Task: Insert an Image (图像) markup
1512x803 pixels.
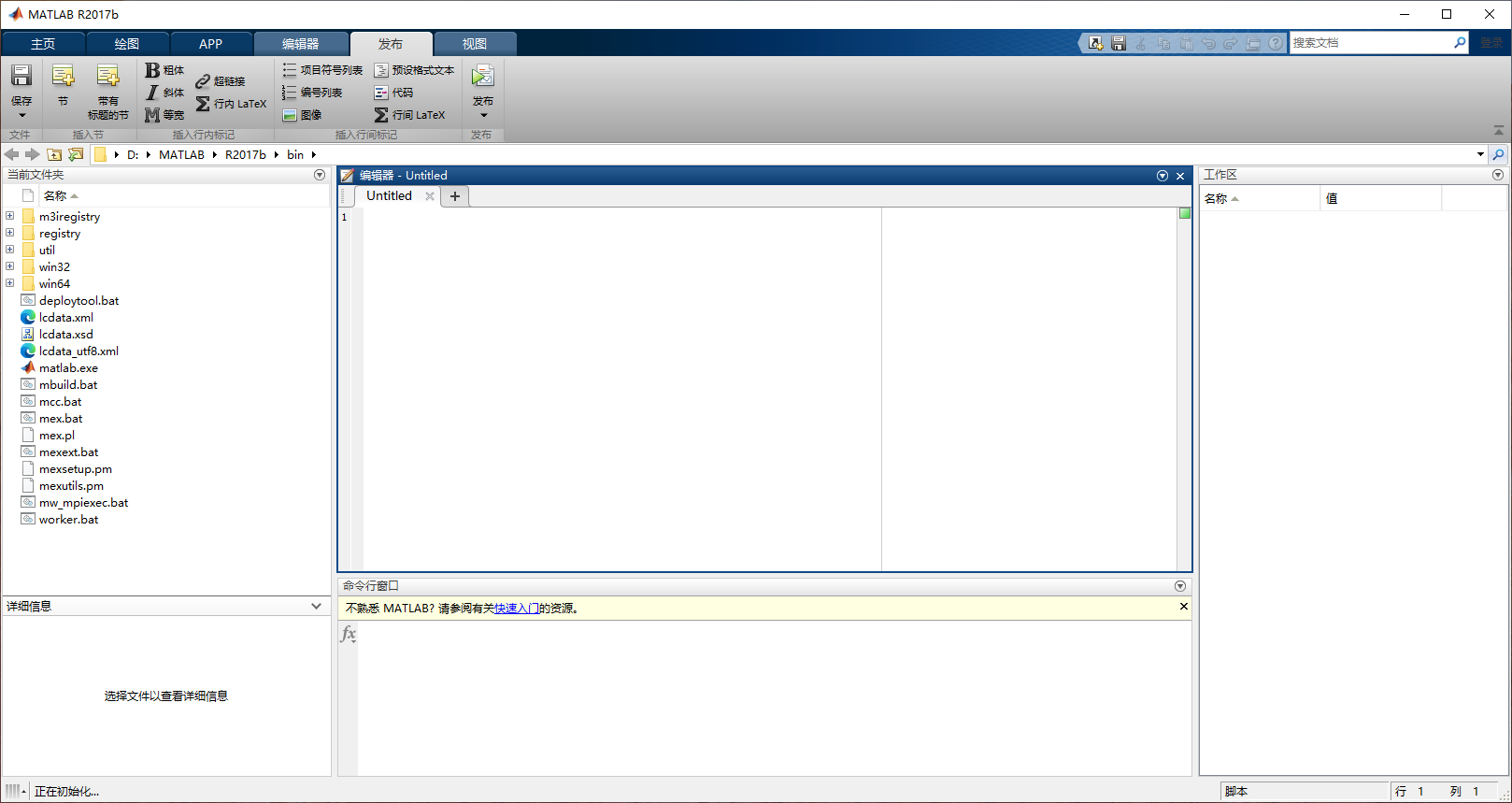Action: (x=302, y=115)
